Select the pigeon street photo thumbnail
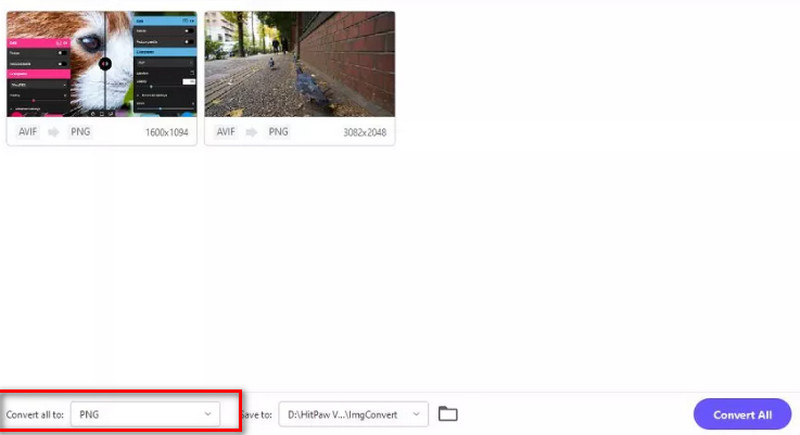The width and height of the screenshot is (800, 435). tap(299, 64)
